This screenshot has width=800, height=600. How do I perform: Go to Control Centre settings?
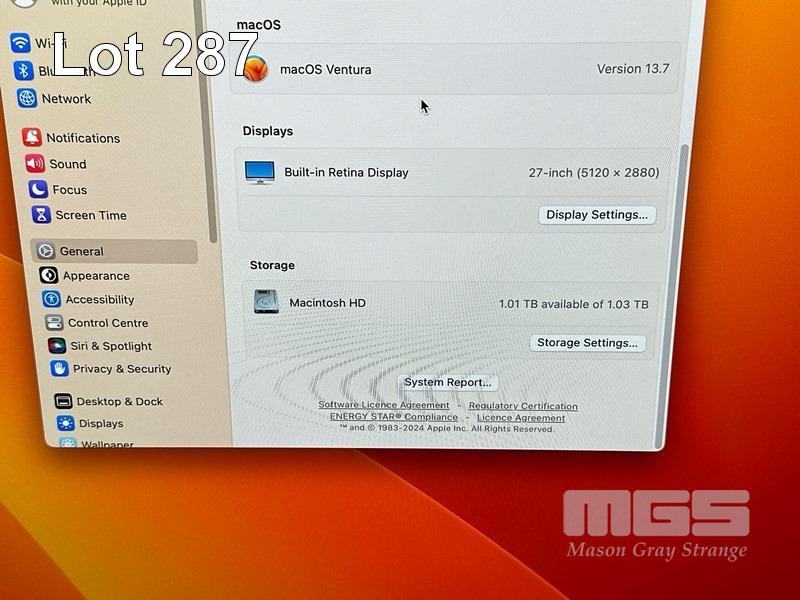107,323
